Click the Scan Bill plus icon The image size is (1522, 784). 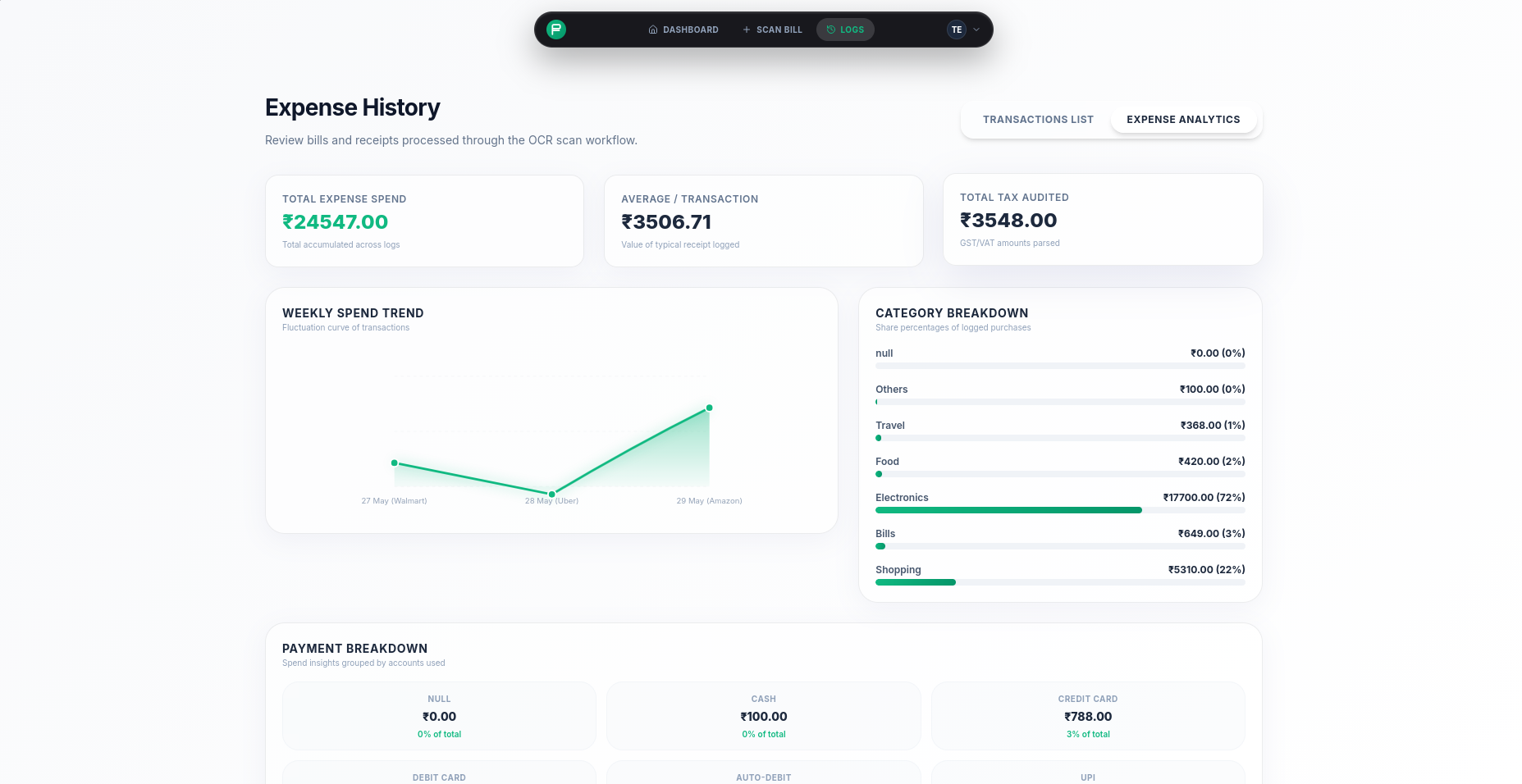747,30
